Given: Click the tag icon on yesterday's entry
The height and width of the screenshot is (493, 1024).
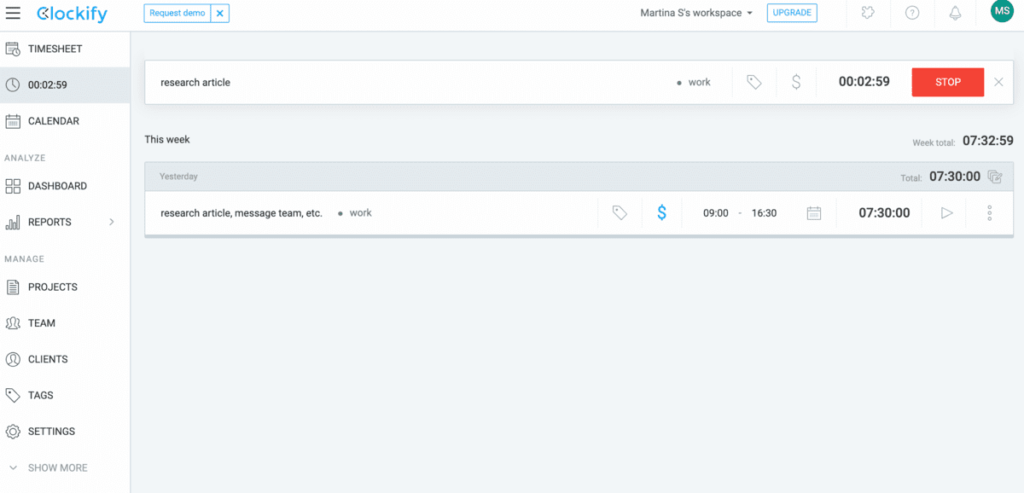Looking at the screenshot, I should tap(619, 213).
